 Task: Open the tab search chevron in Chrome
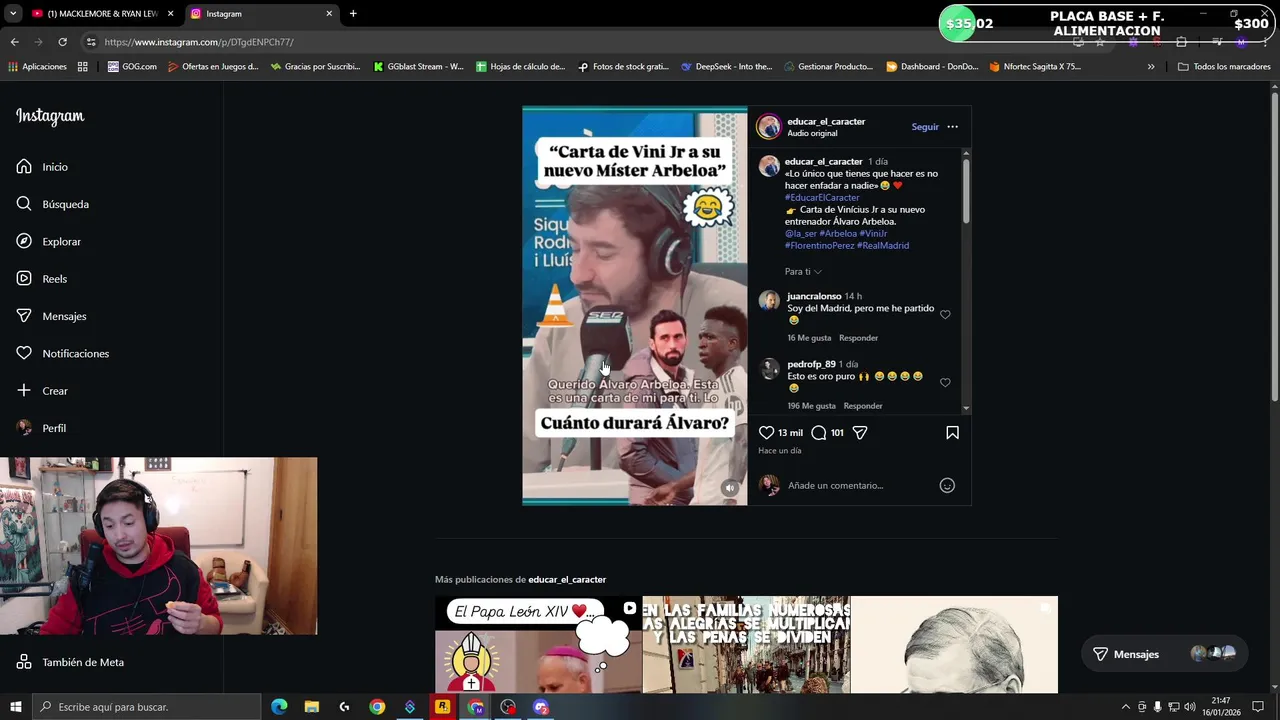click(x=12, y=14)
